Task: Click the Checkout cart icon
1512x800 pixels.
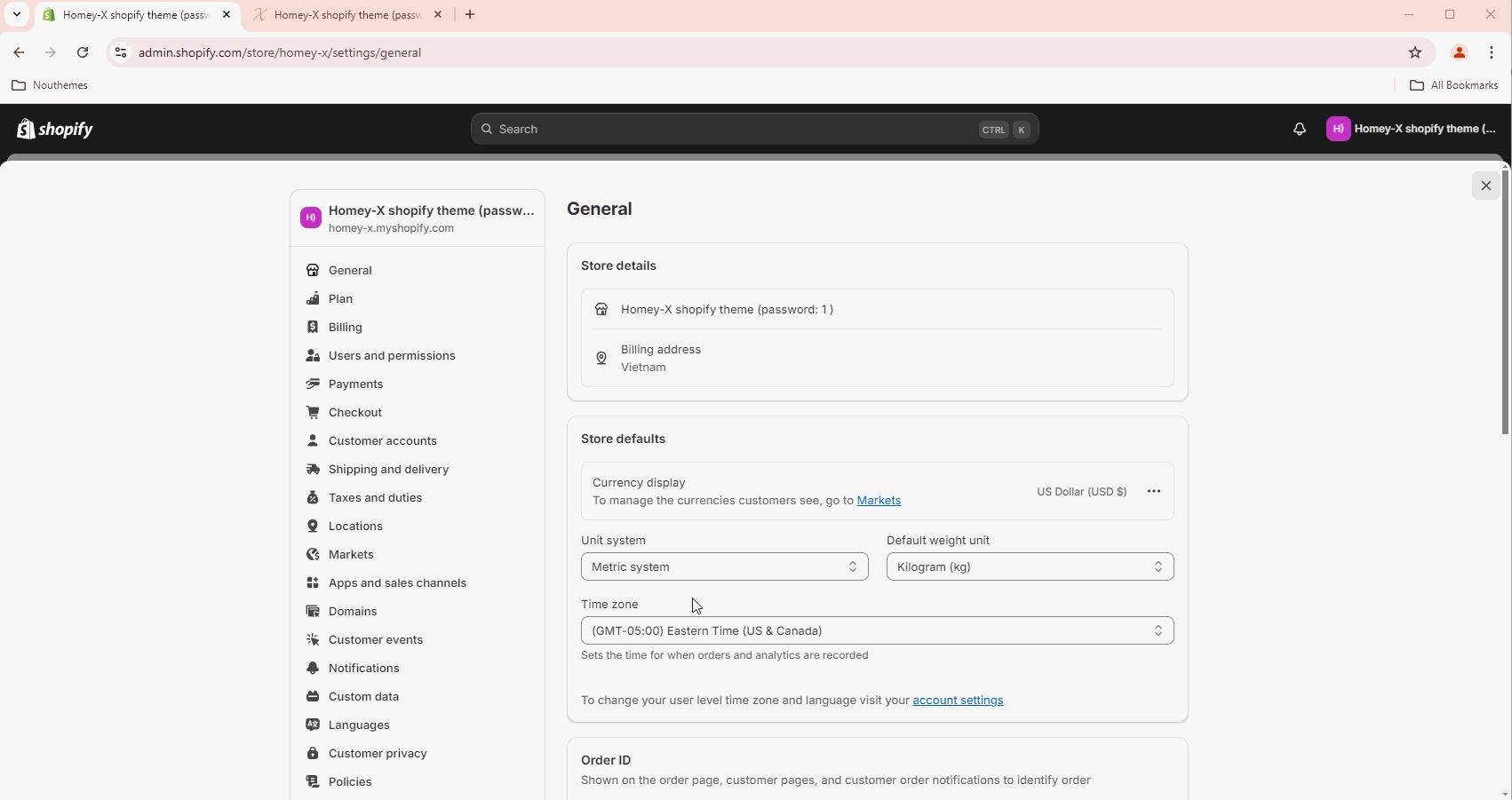Action: (313, 413)
